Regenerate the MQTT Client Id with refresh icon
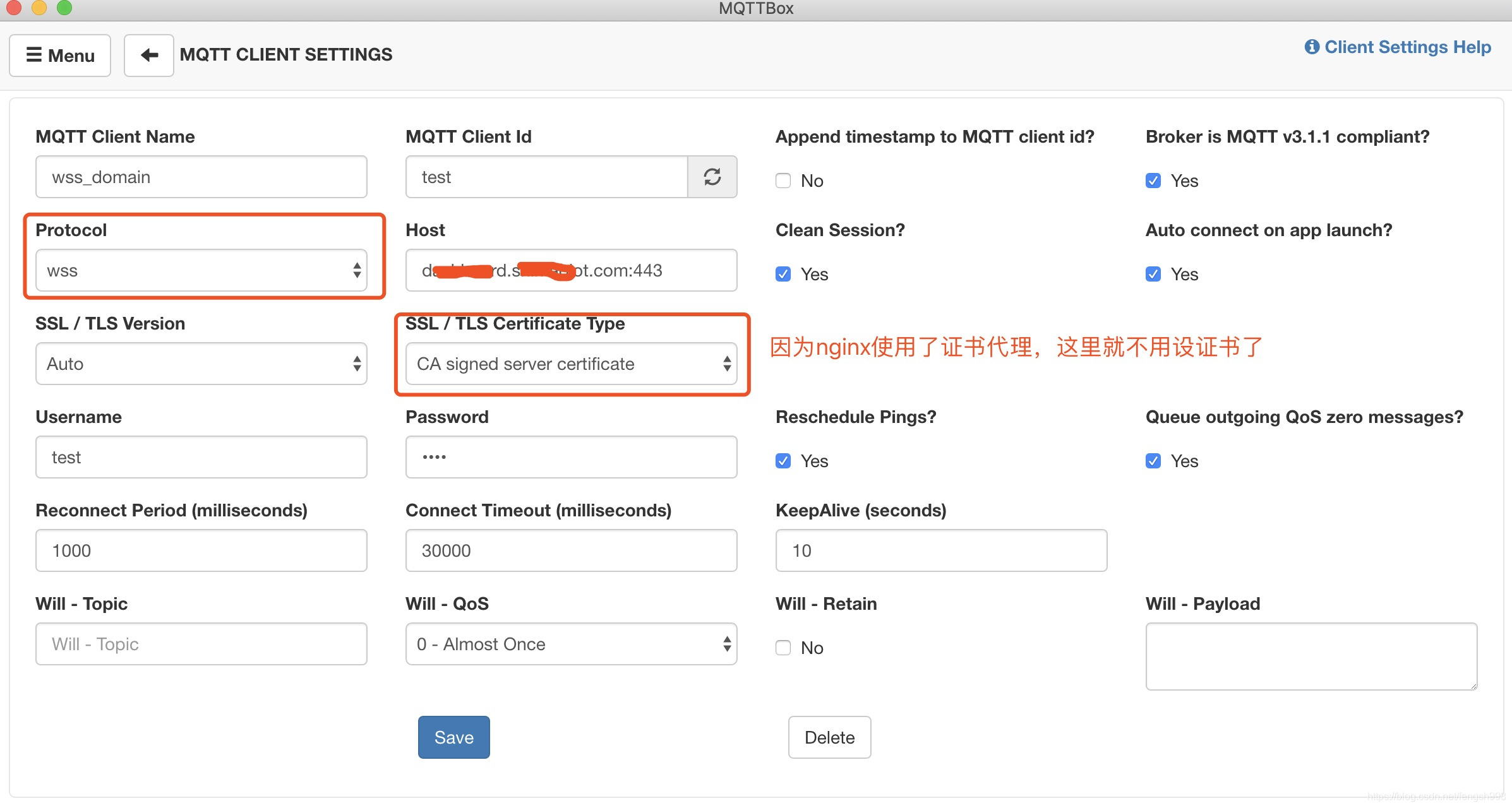The image size is (1512, 808). [712, 177]
